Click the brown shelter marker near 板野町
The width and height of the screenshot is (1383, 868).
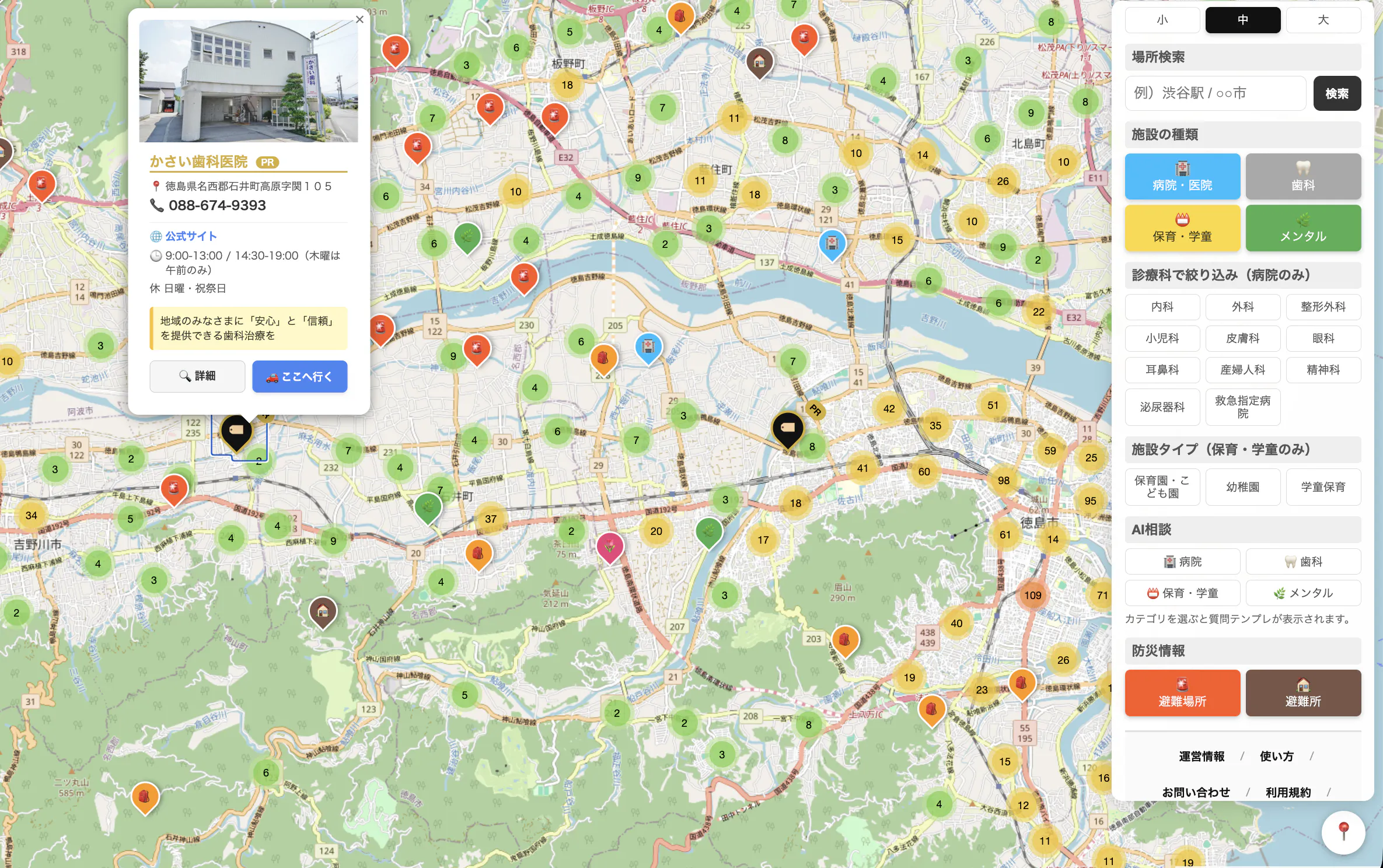[759, 61]
